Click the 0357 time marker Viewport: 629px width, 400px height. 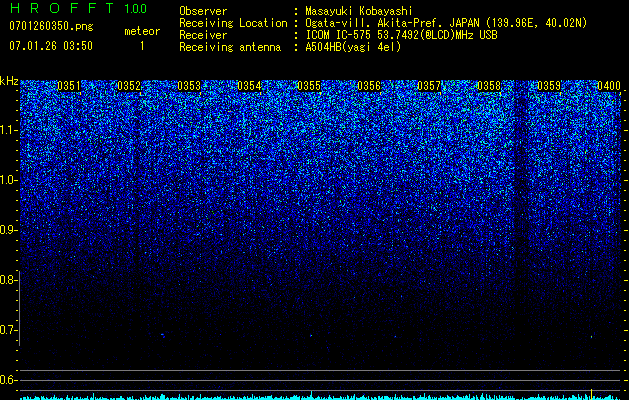tap(429, 86)
